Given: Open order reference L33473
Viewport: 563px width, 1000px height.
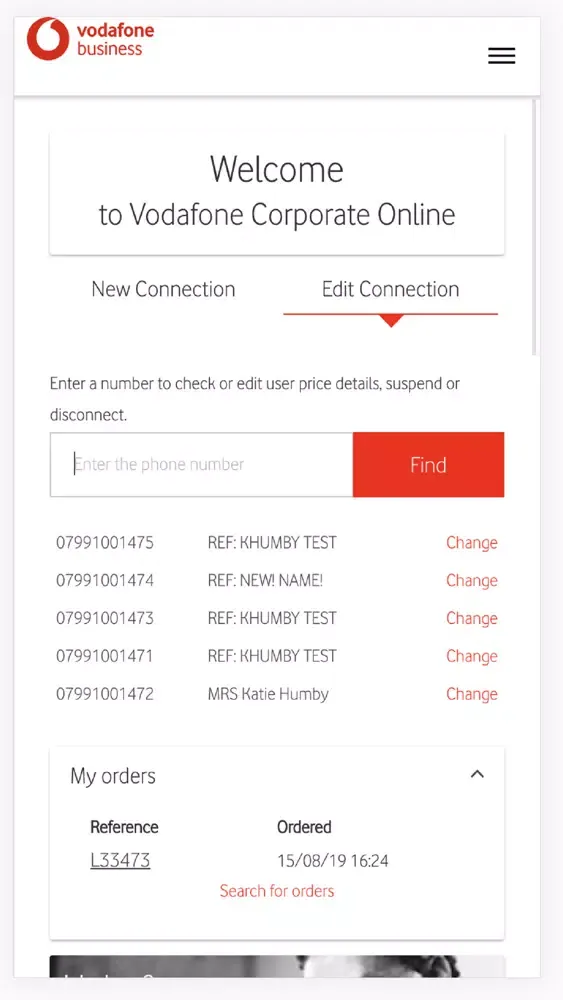Looking at the screenshot, I should 121,860.
